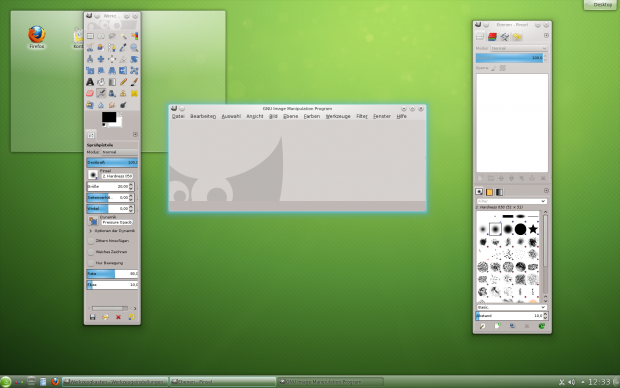Select the star-shaped brush thumbnail

point(533,229)
